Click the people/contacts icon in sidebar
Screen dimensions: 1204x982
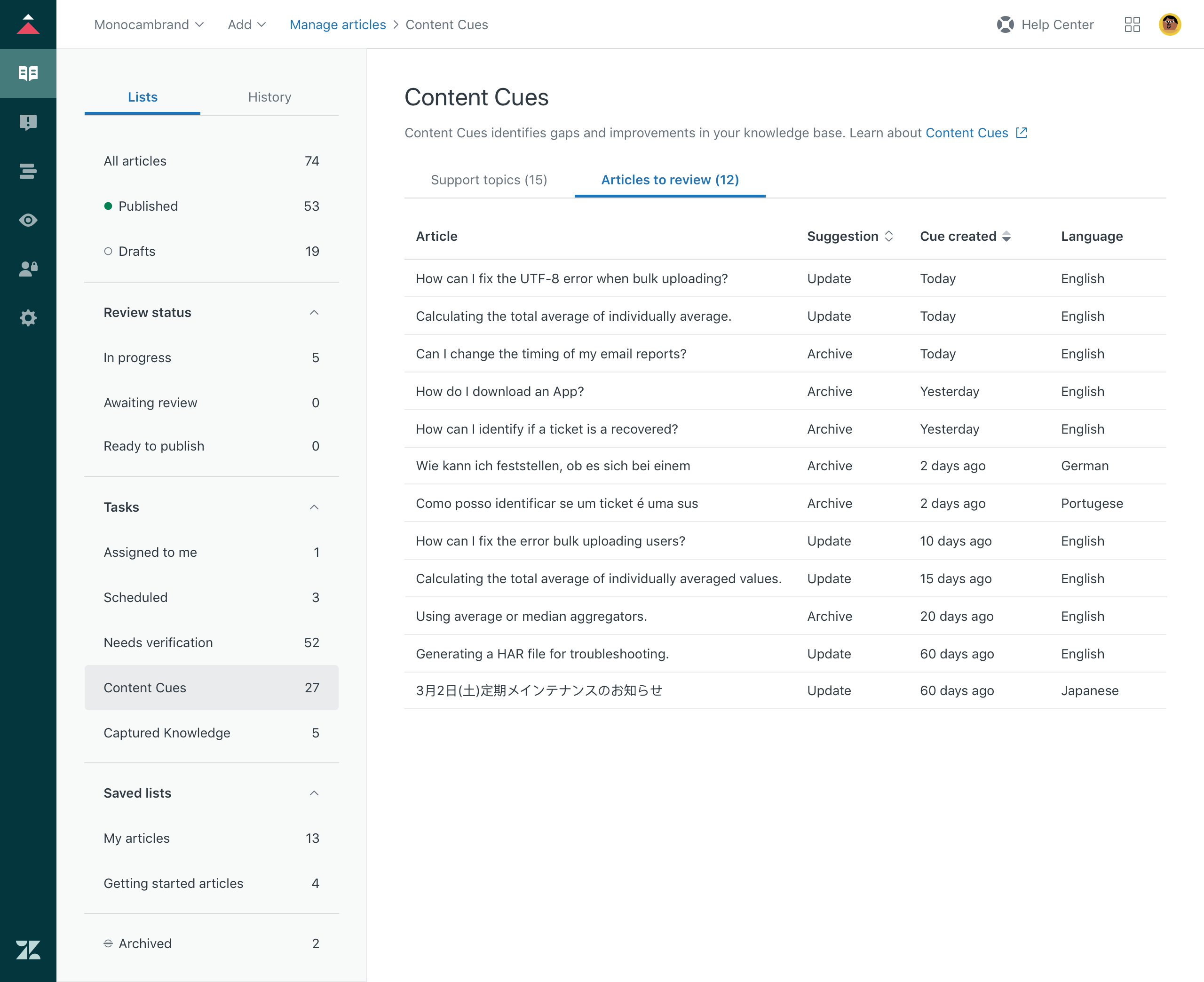pyautogui.click(x=28, y=268)
